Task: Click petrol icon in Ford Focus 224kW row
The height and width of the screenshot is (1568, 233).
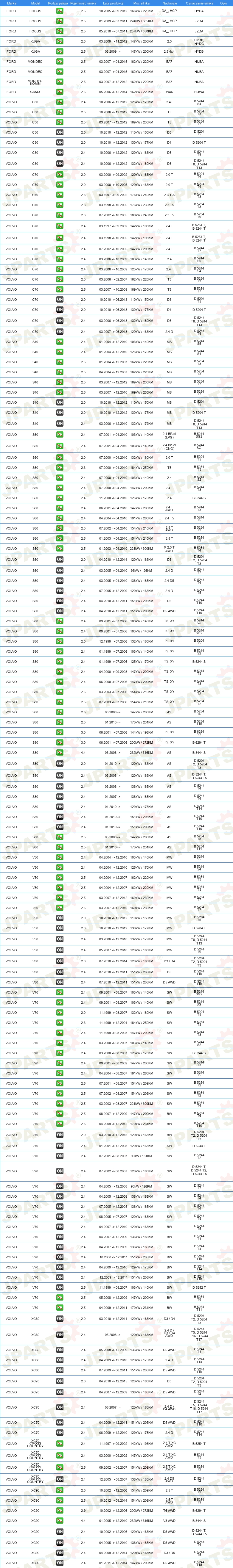Action: (x=60, y=21)
